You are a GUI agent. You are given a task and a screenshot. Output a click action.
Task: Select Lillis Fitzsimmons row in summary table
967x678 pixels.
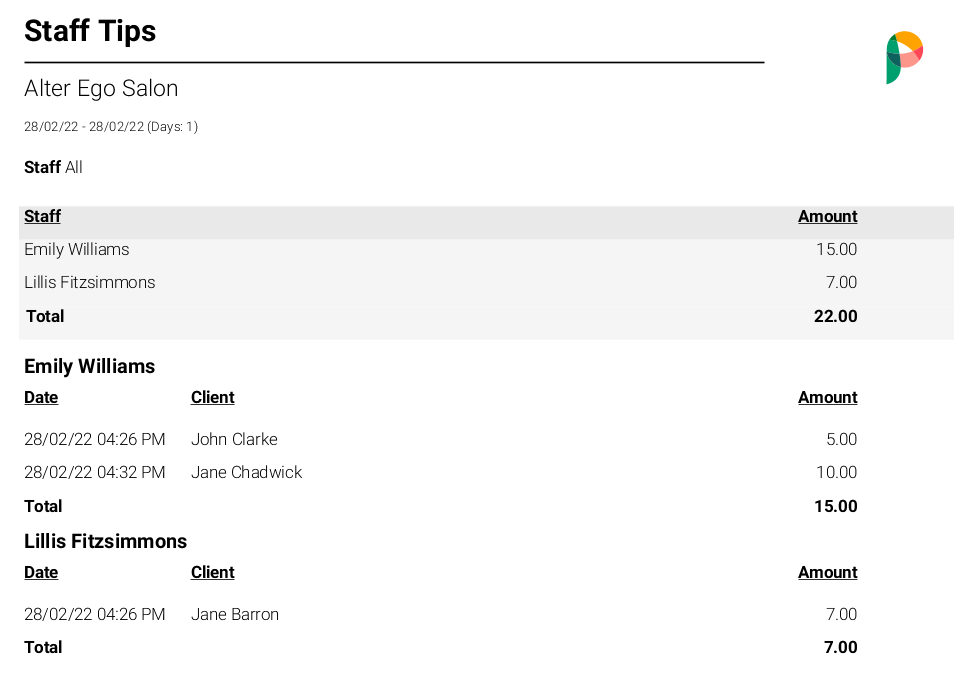click(90, 282)
